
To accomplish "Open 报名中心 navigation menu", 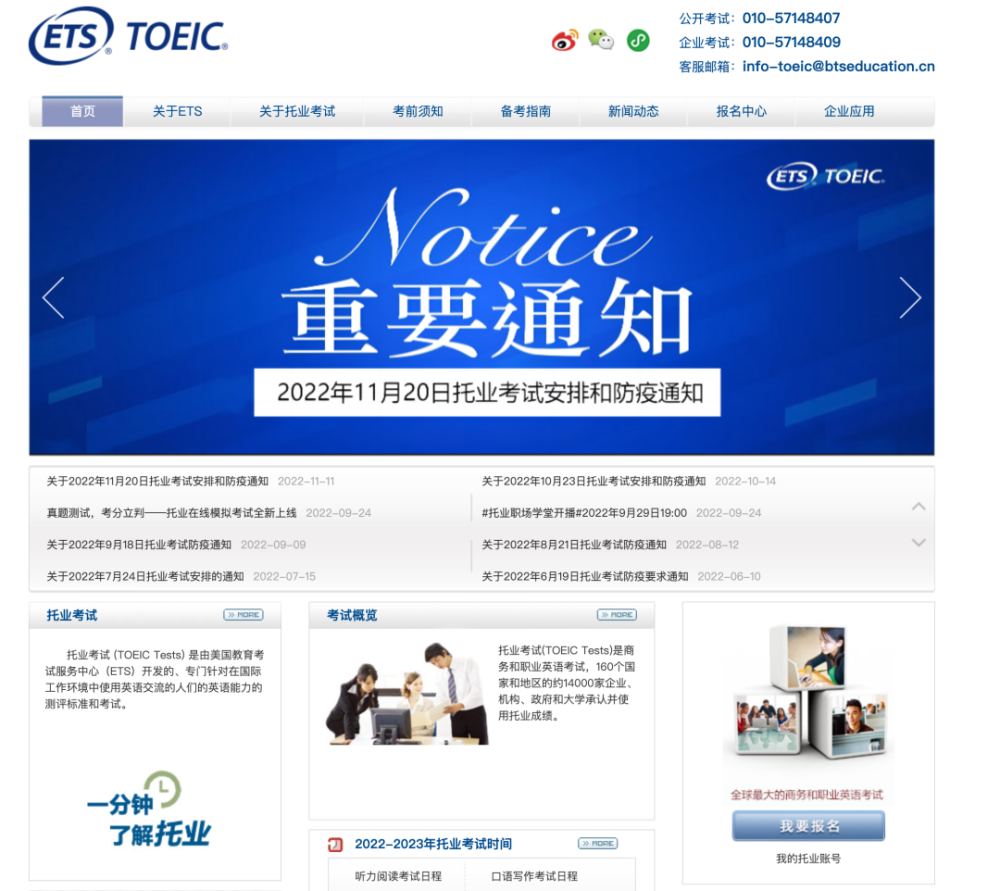I will [741, 112].
